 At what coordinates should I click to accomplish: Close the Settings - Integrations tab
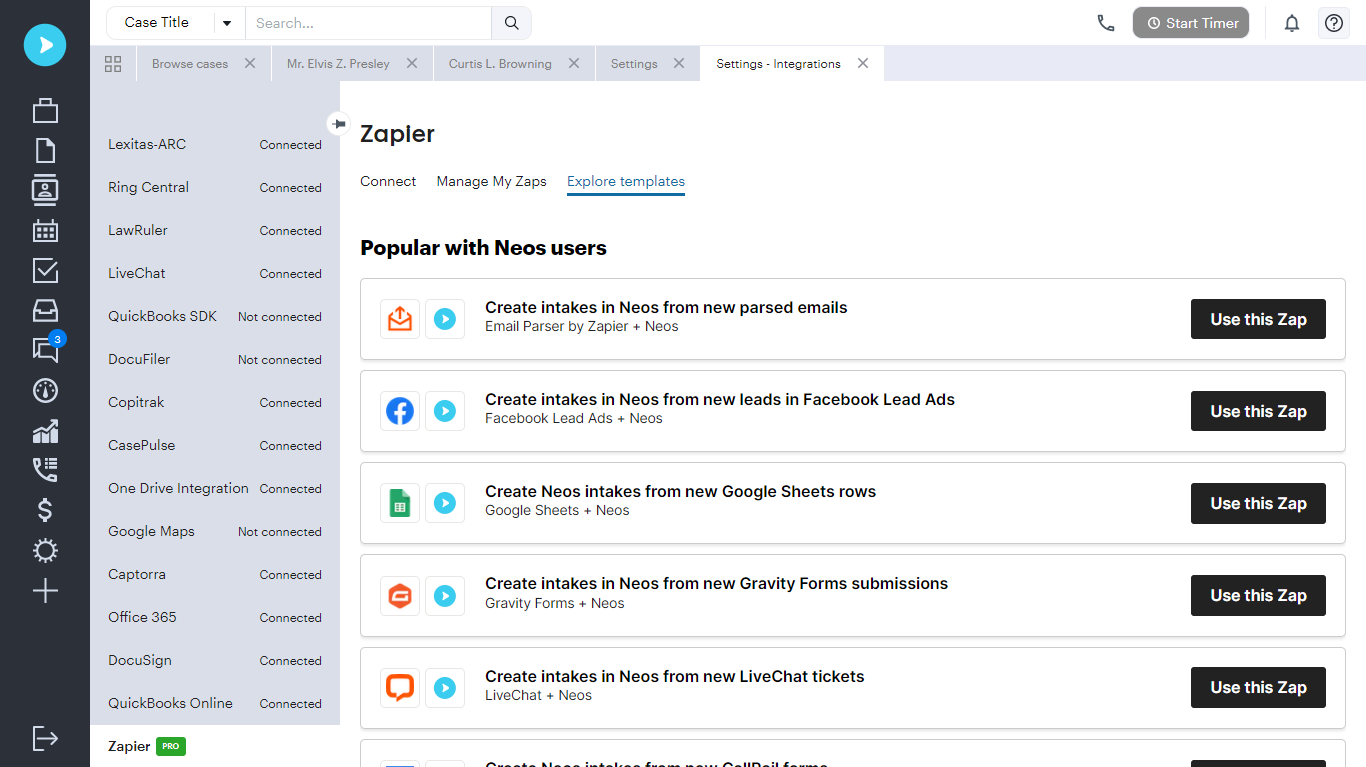(863, 63)
